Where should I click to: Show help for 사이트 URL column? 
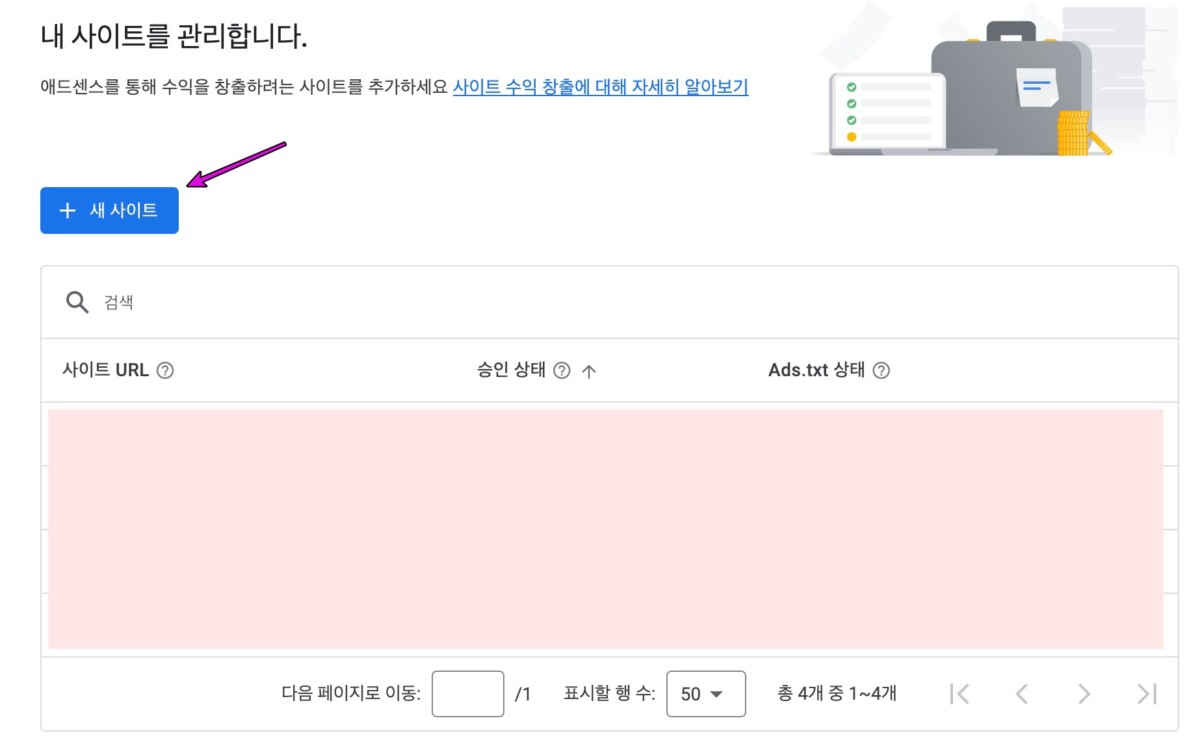(166, 370)
